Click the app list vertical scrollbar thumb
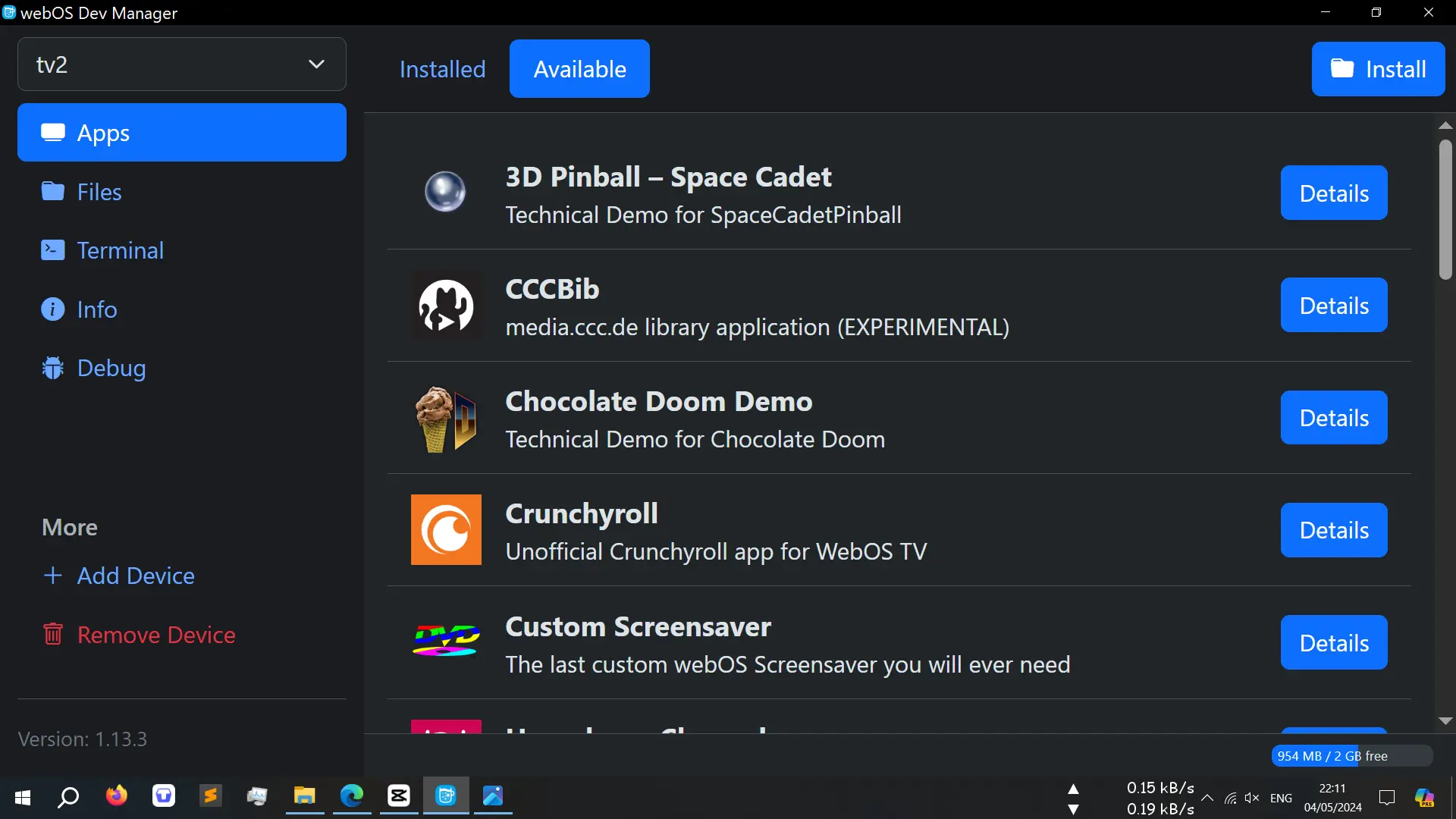 click(1445, 209)
